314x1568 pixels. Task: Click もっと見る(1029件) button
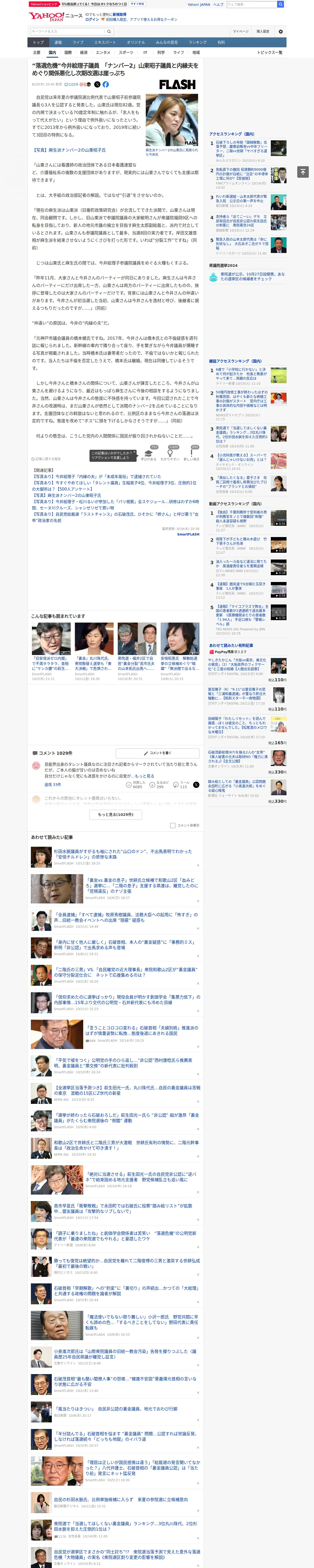[116, 814]
